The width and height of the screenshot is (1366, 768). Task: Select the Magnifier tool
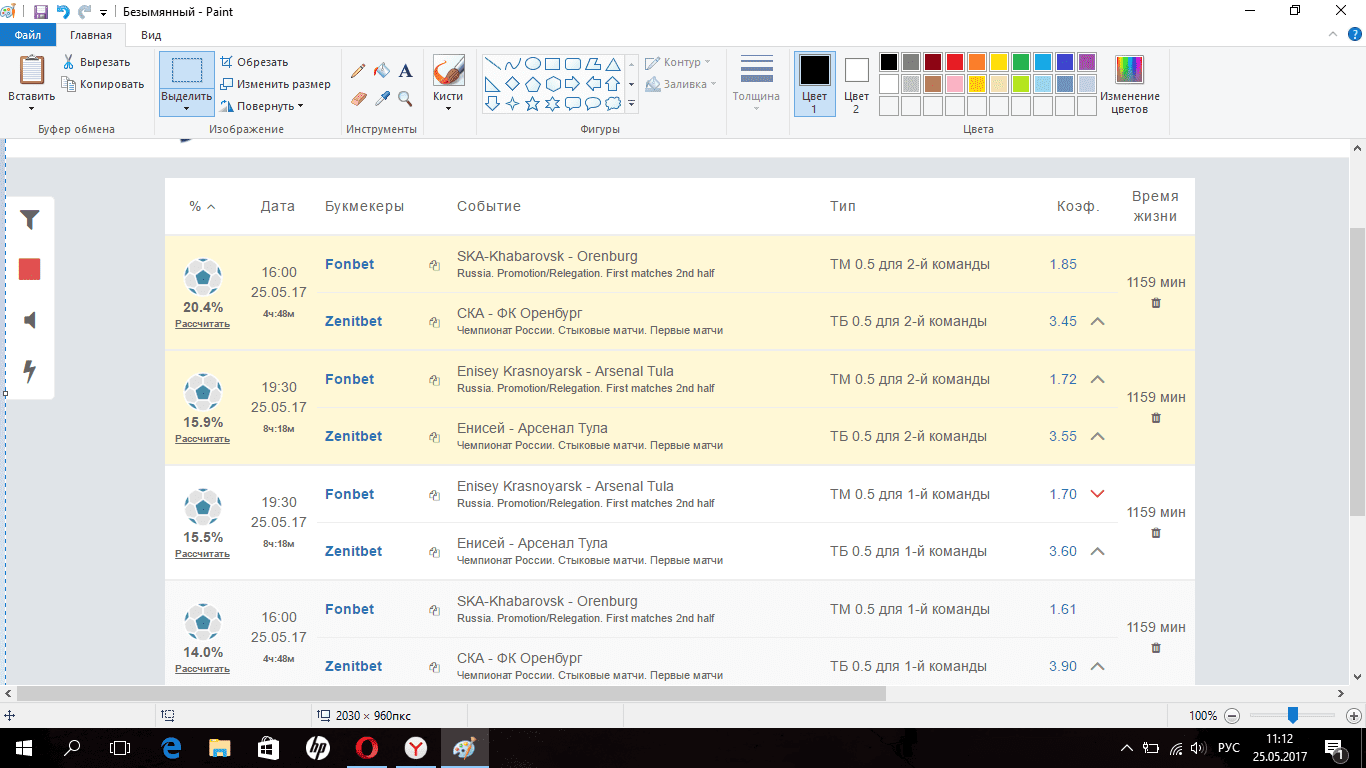click(405, 98)
